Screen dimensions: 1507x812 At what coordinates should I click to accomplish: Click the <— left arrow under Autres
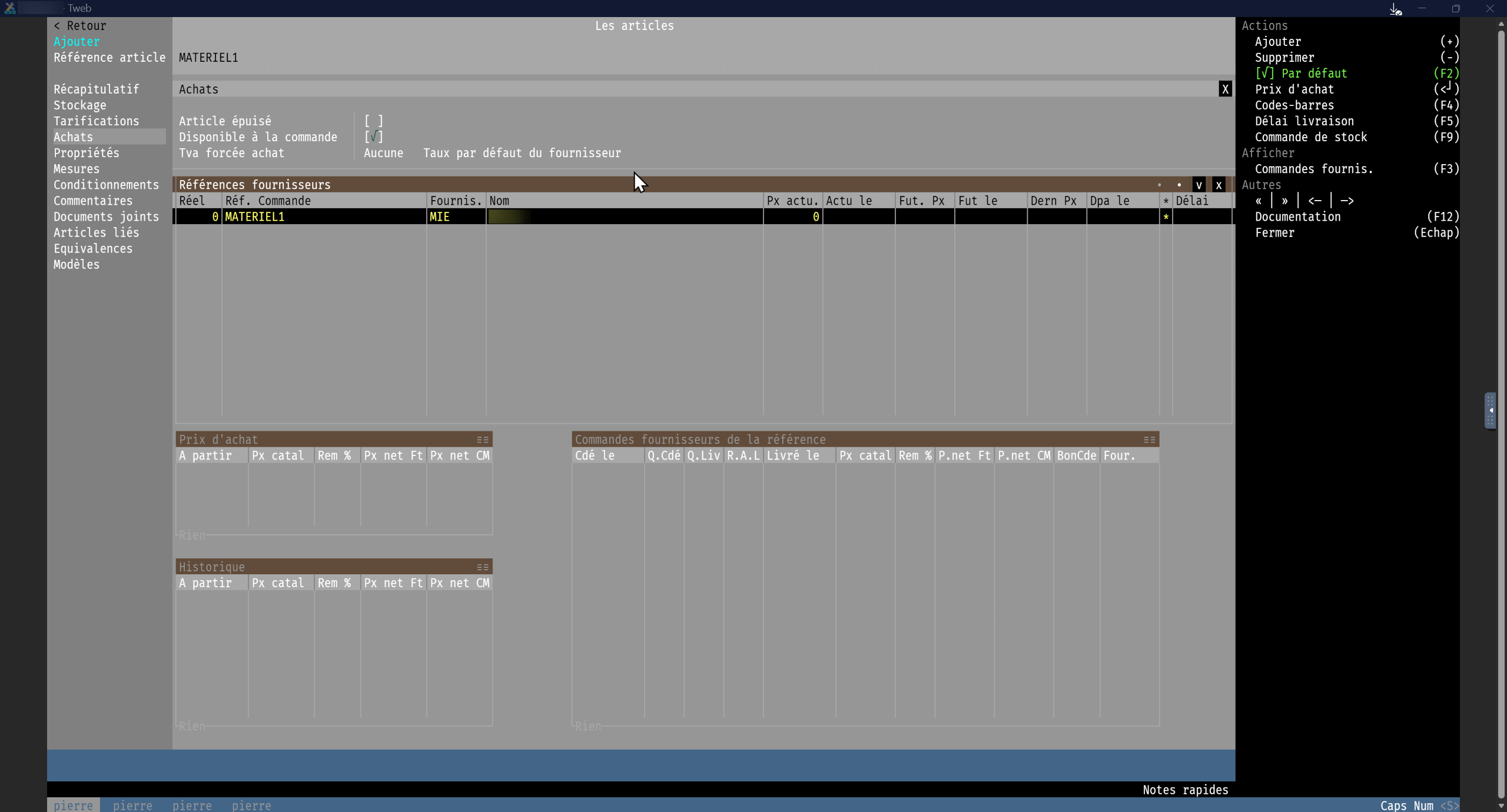click(x=1315, y=201)
